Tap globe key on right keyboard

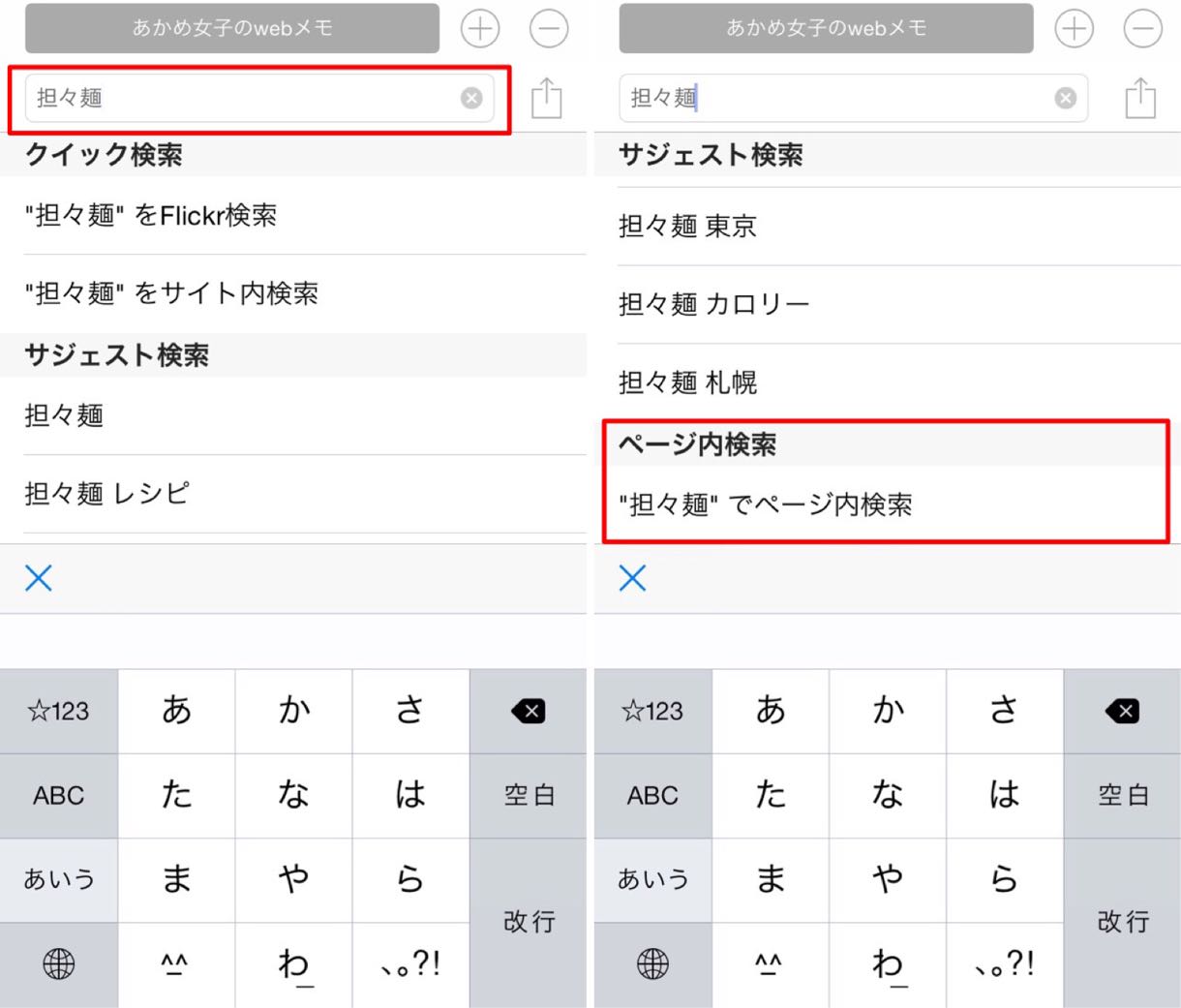(x=653, y=964)
